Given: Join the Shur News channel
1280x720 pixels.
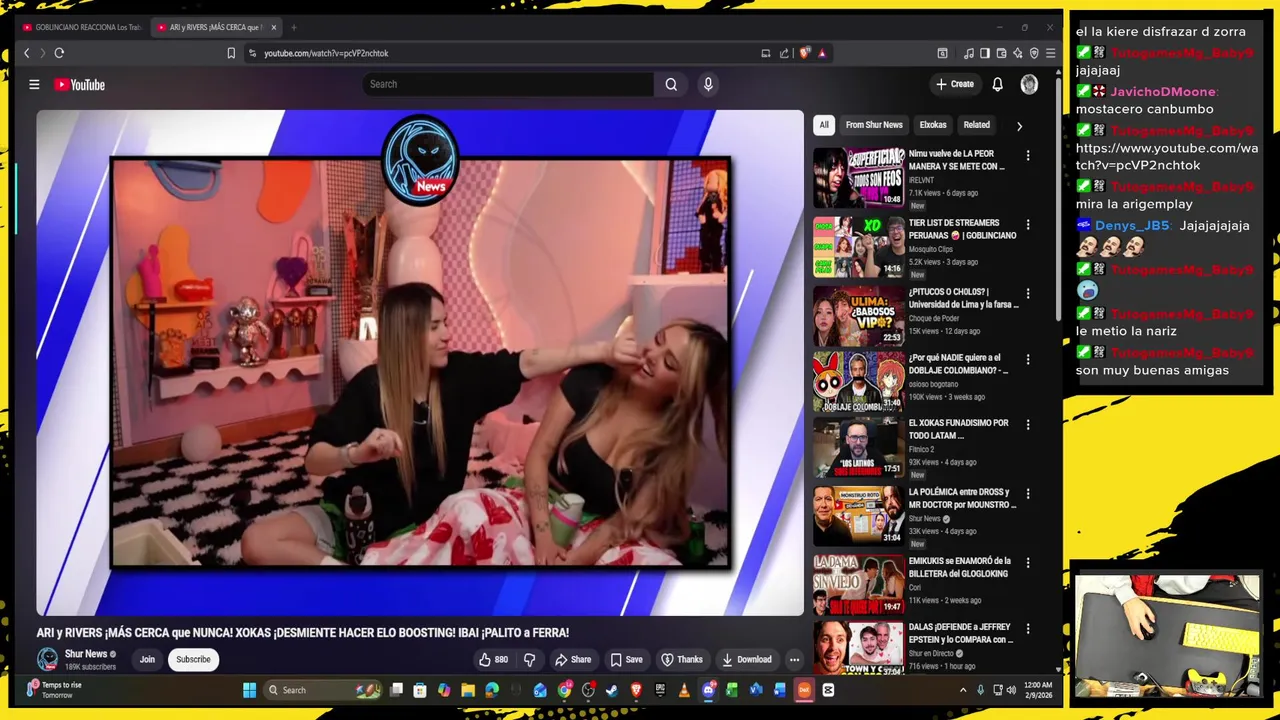Looking at the screenshot, I should [147, 659].
